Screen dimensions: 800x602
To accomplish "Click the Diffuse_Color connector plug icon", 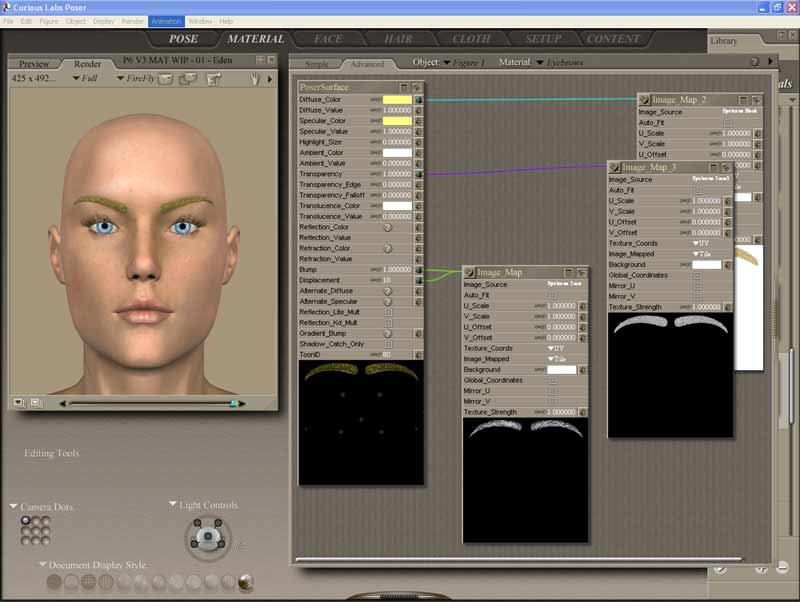I will (x=418, y=100).
